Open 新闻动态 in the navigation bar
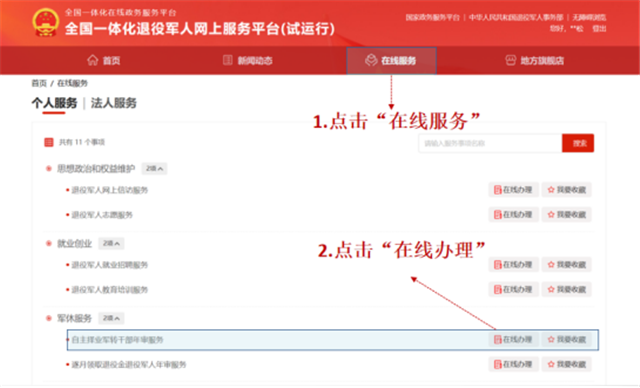Screen dimensions: 640x388 [x=248, y=60]
